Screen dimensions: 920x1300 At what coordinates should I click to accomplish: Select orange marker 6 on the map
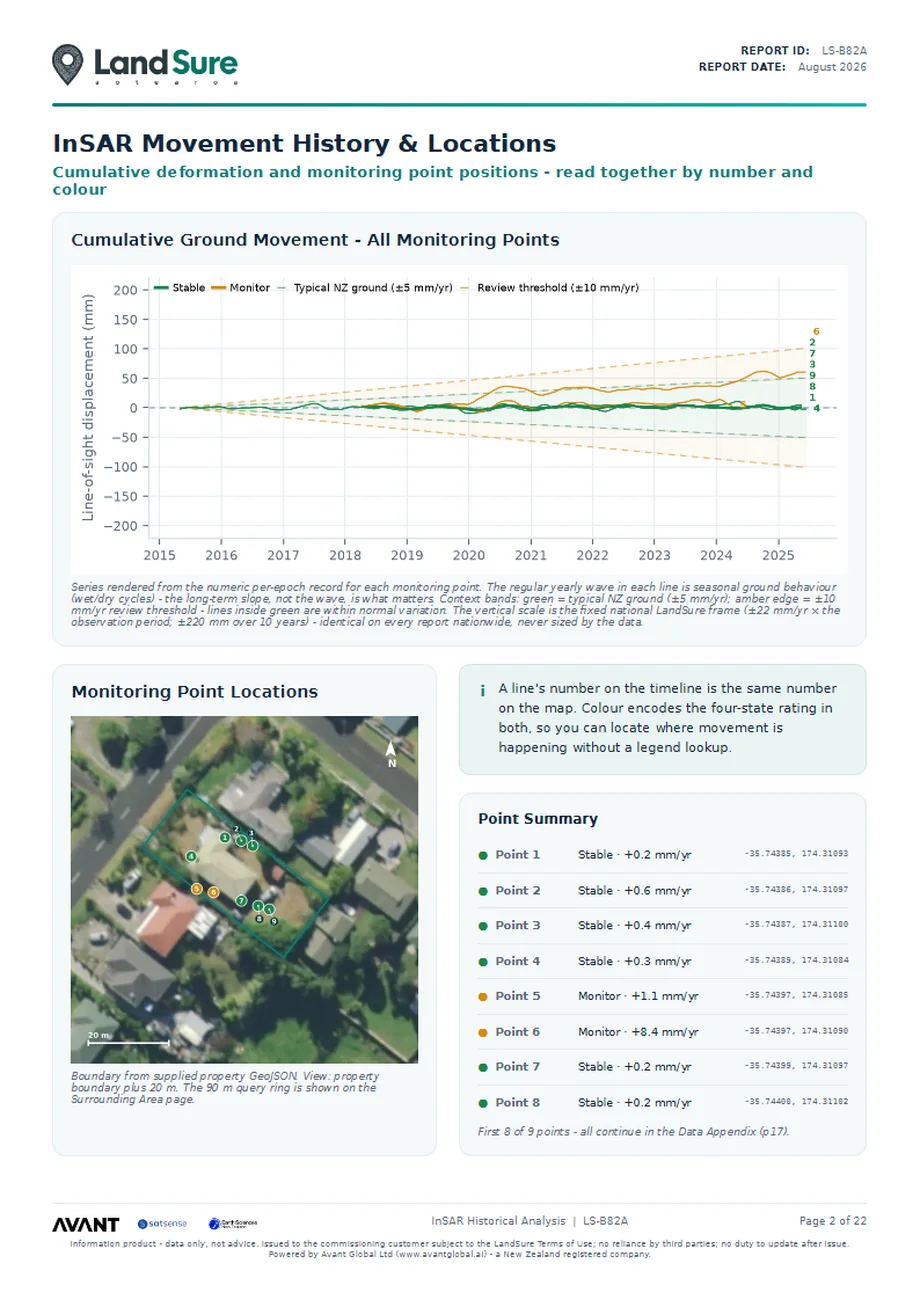pyautogui.click(x=213, y=892)
